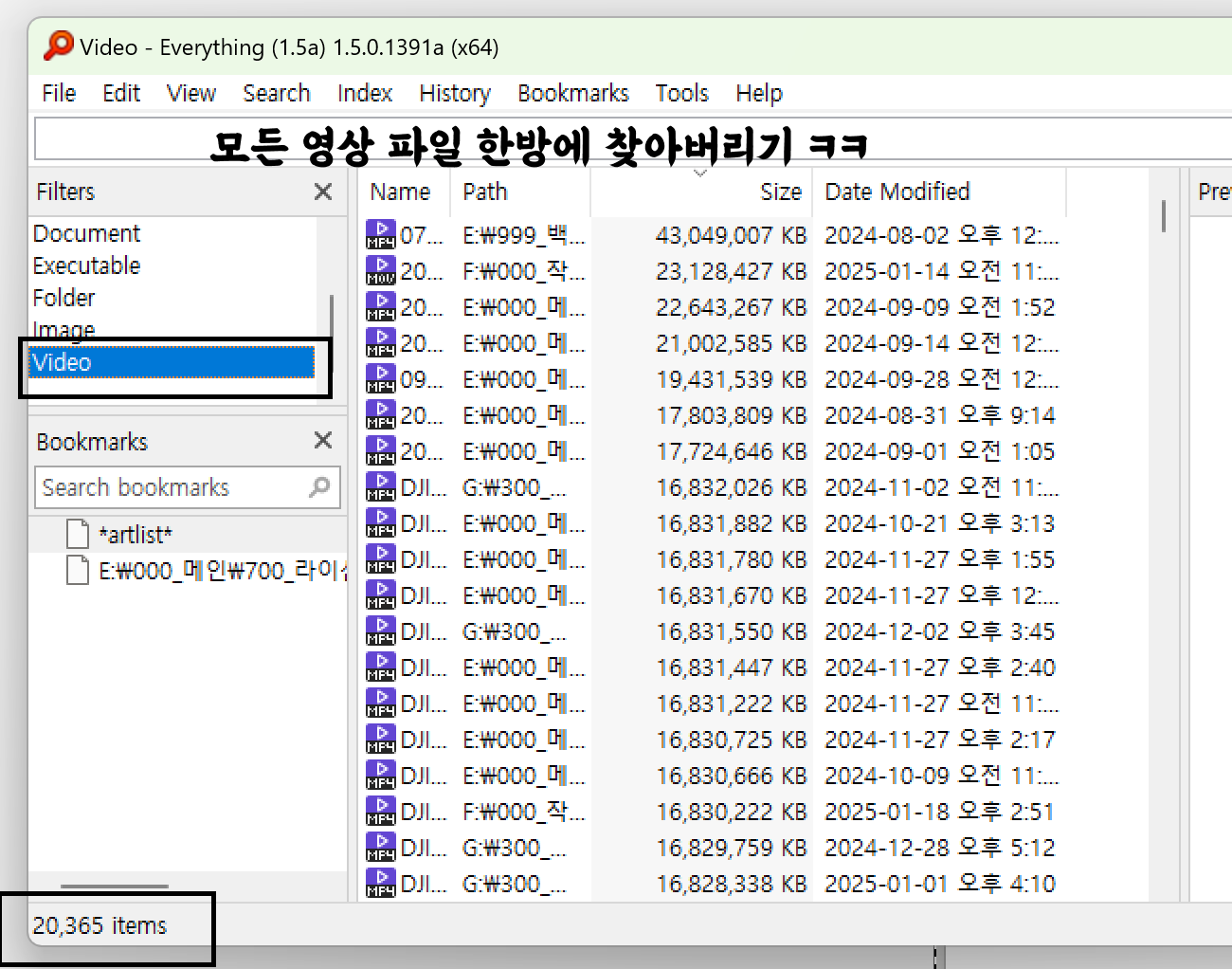
Task: Select the Image filter
Action: pyautogui.click(x=63, y=330)
